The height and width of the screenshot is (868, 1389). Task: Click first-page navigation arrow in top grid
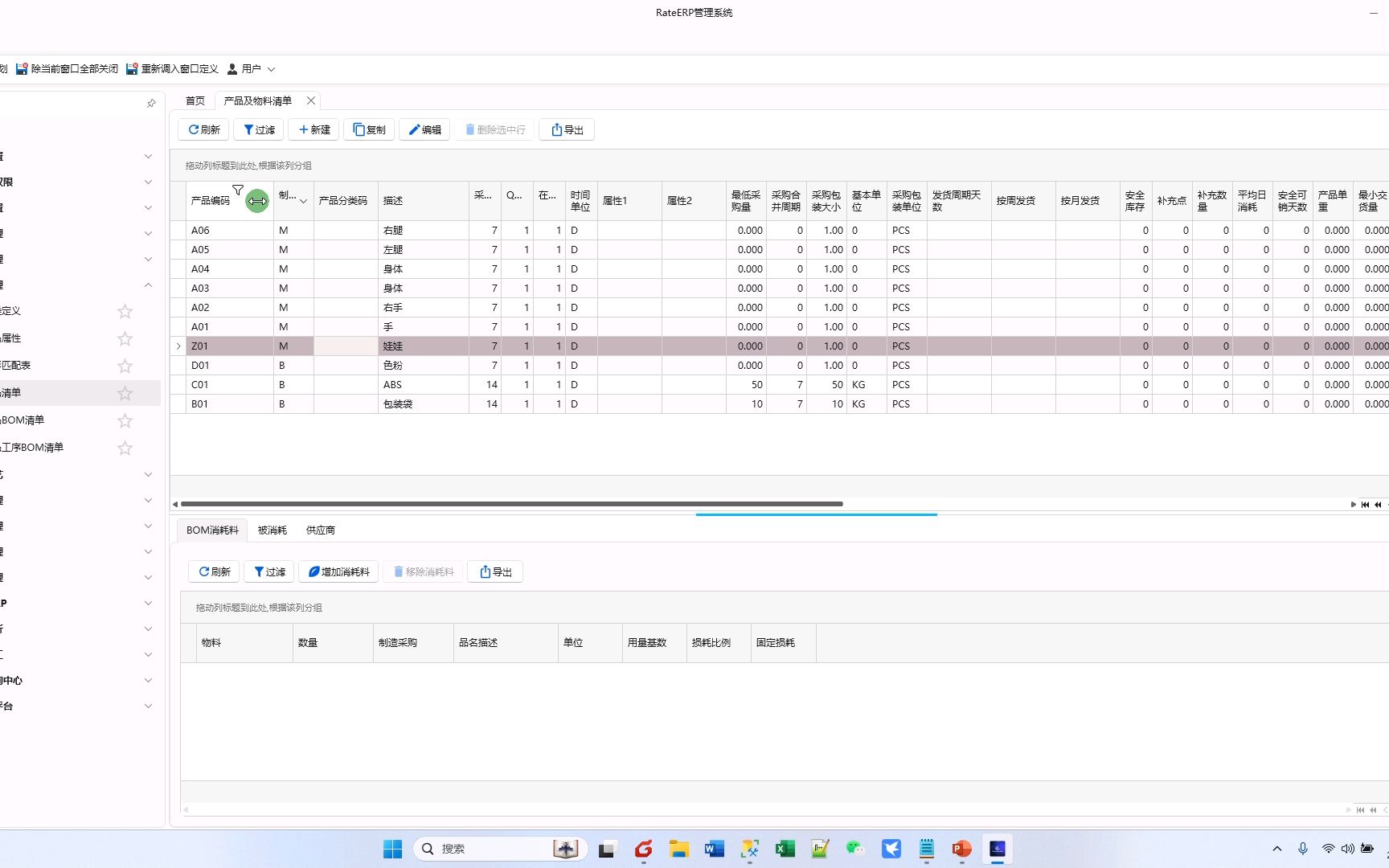coord(1365,504)
